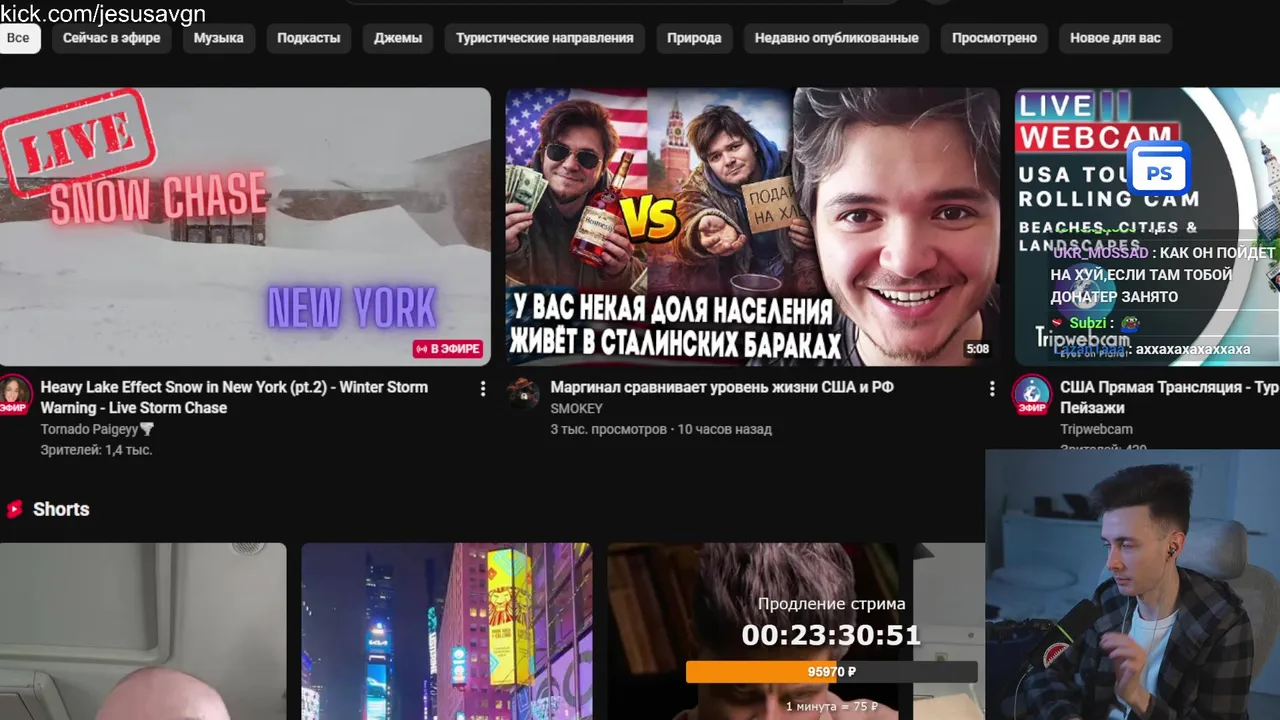Screen dimensions: 1280x720
Task: Select the 'Сейчас в эфире' chip
Action: pyautogui.click(x=112, y=38)
